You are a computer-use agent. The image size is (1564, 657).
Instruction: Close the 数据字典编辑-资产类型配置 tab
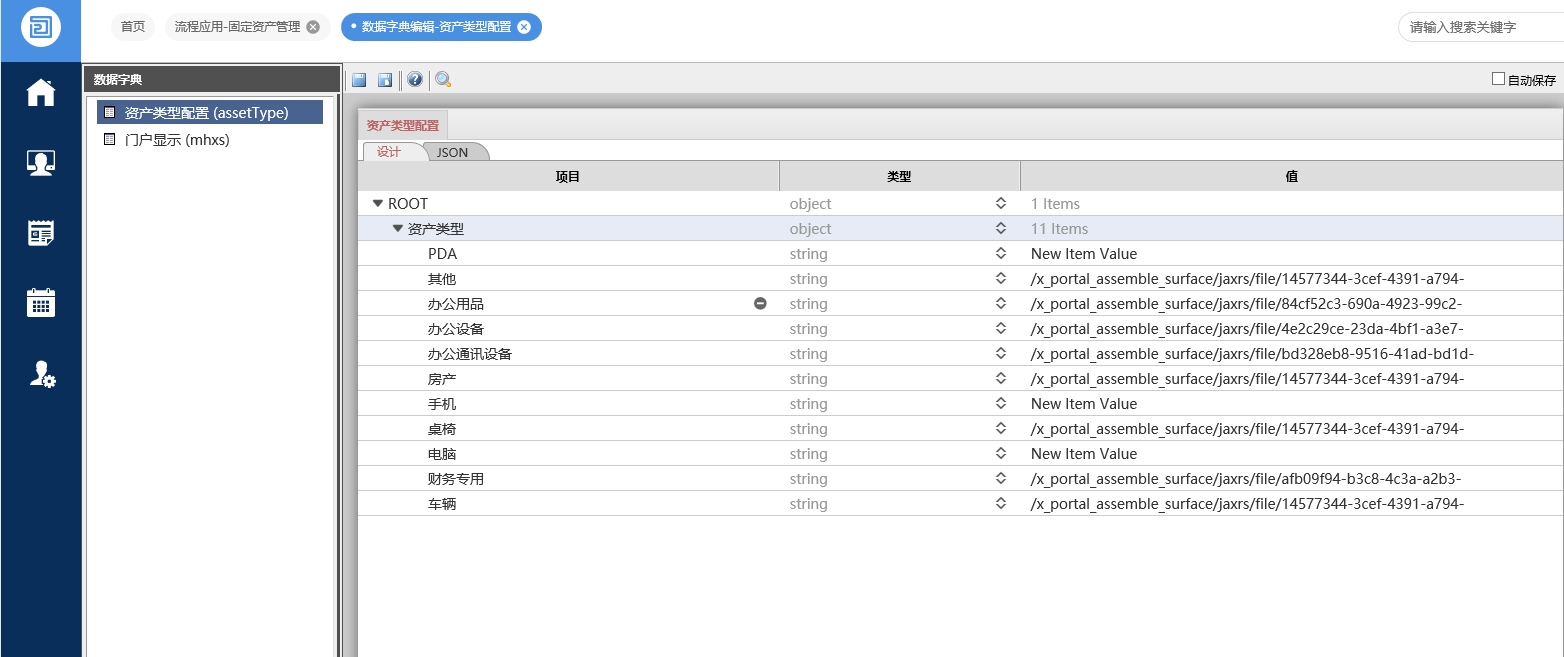[524, 27]
